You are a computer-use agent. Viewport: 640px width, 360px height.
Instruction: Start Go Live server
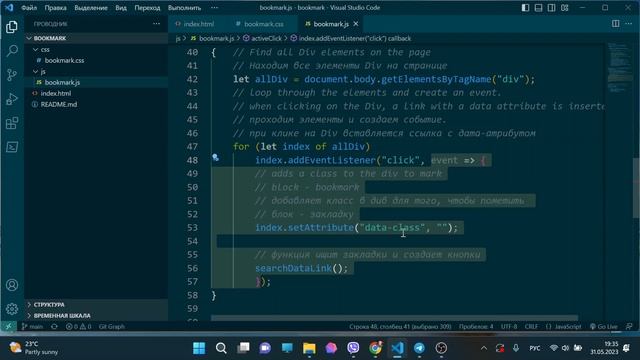coord(604,327)
